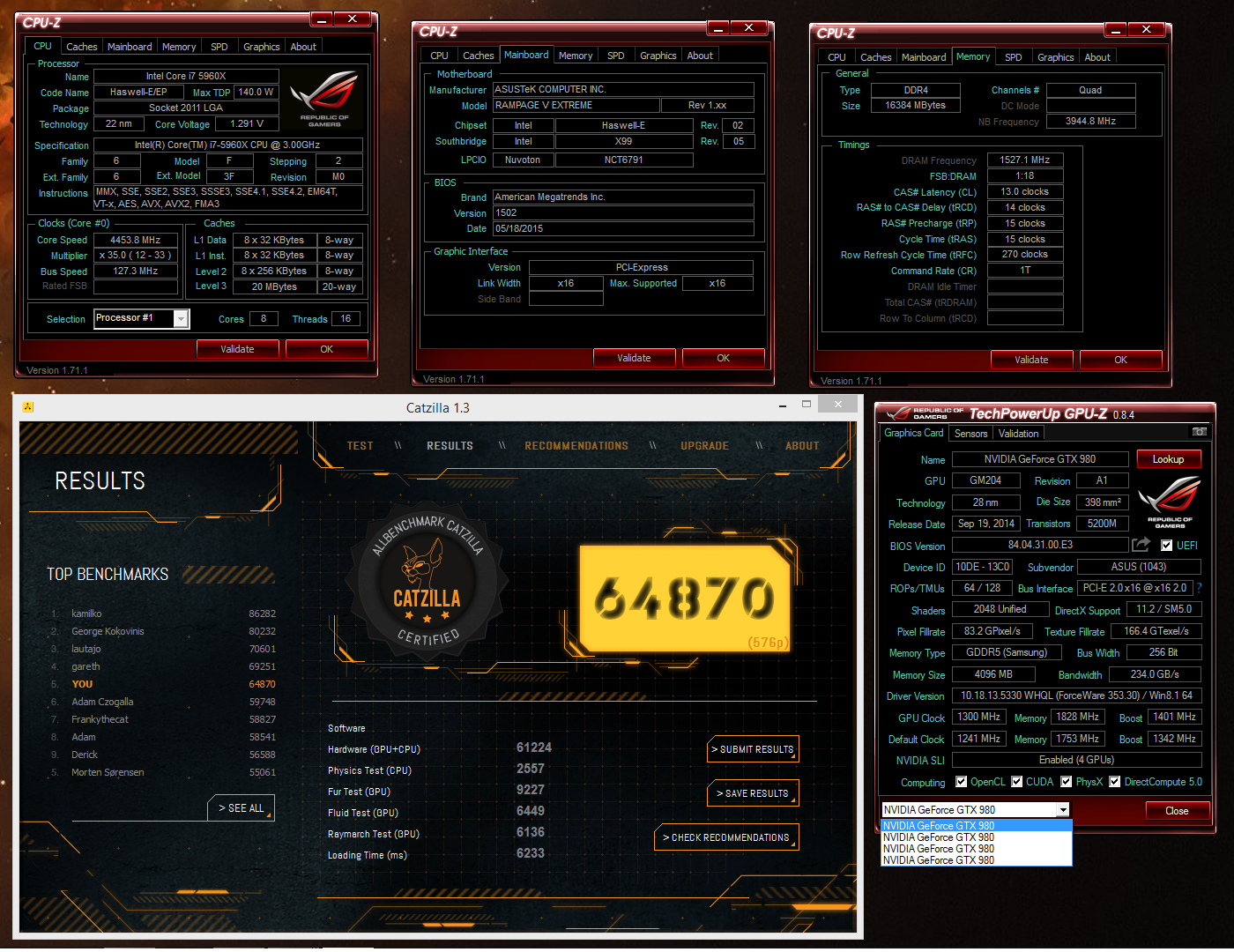1234x952 pixels.
Task: Open the Catzilla UPGRADE tab
Action: [704, 446]
